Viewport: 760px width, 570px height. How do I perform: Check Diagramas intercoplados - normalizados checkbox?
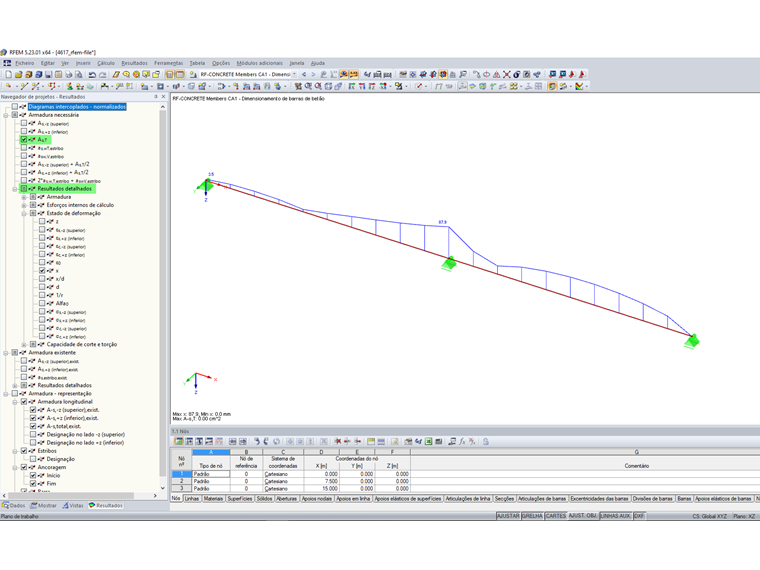15,107
